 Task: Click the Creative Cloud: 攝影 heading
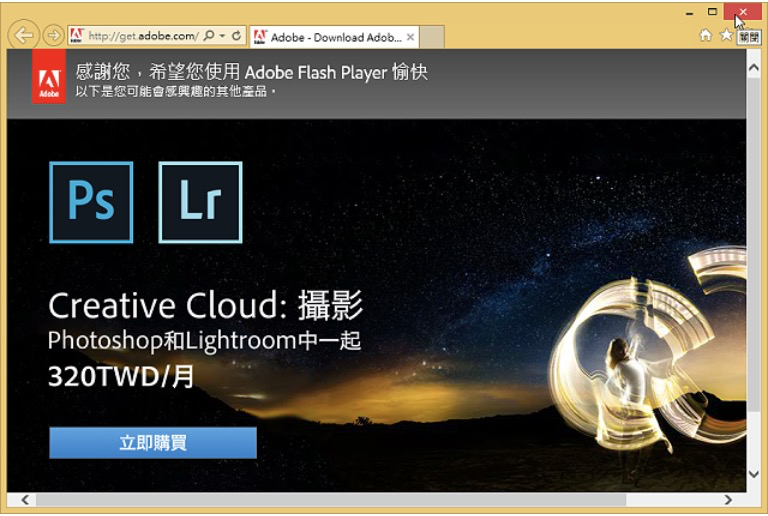(x=206, y=305)
